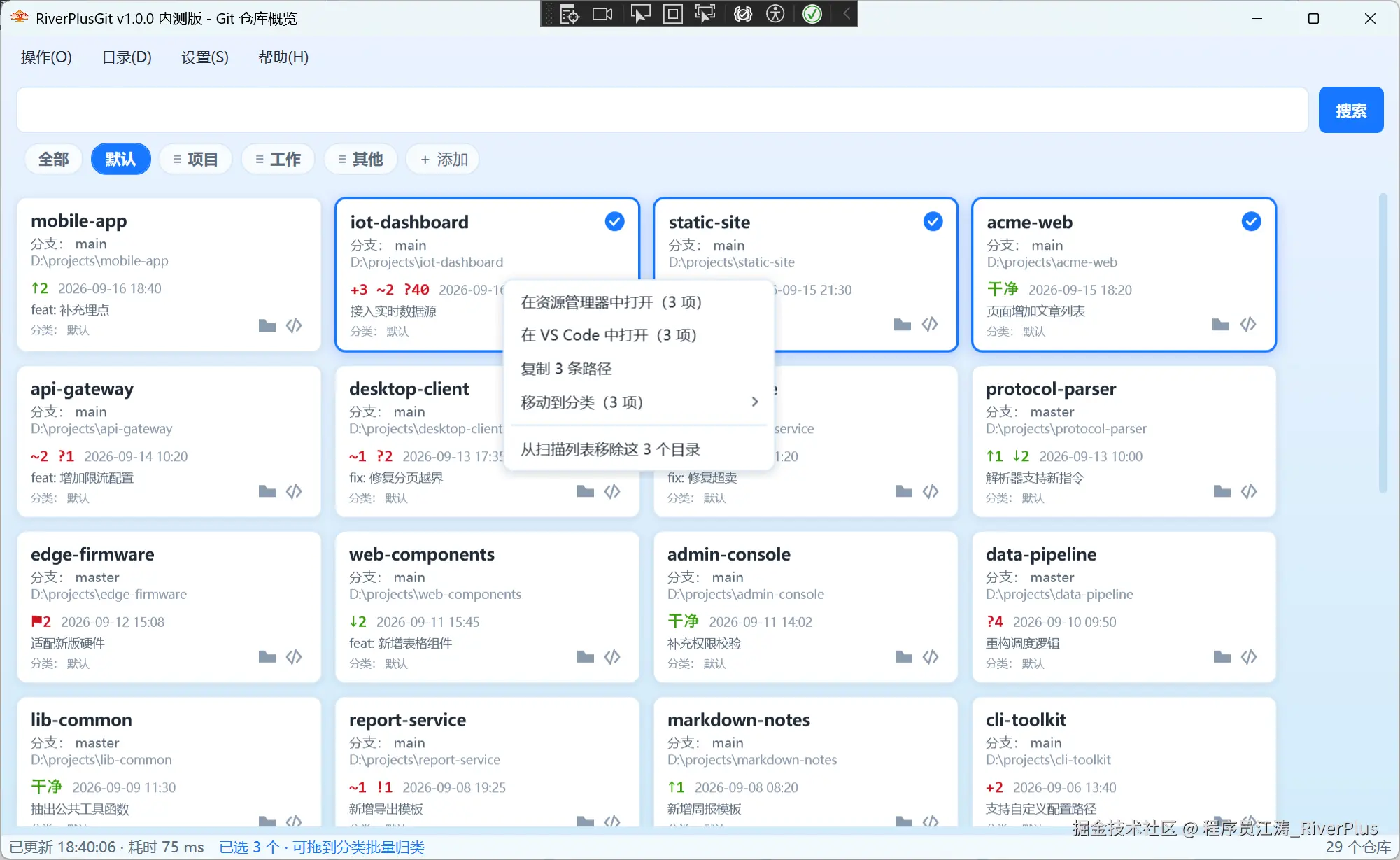Open edge-firmware folder icon

[x=267, y=656]
